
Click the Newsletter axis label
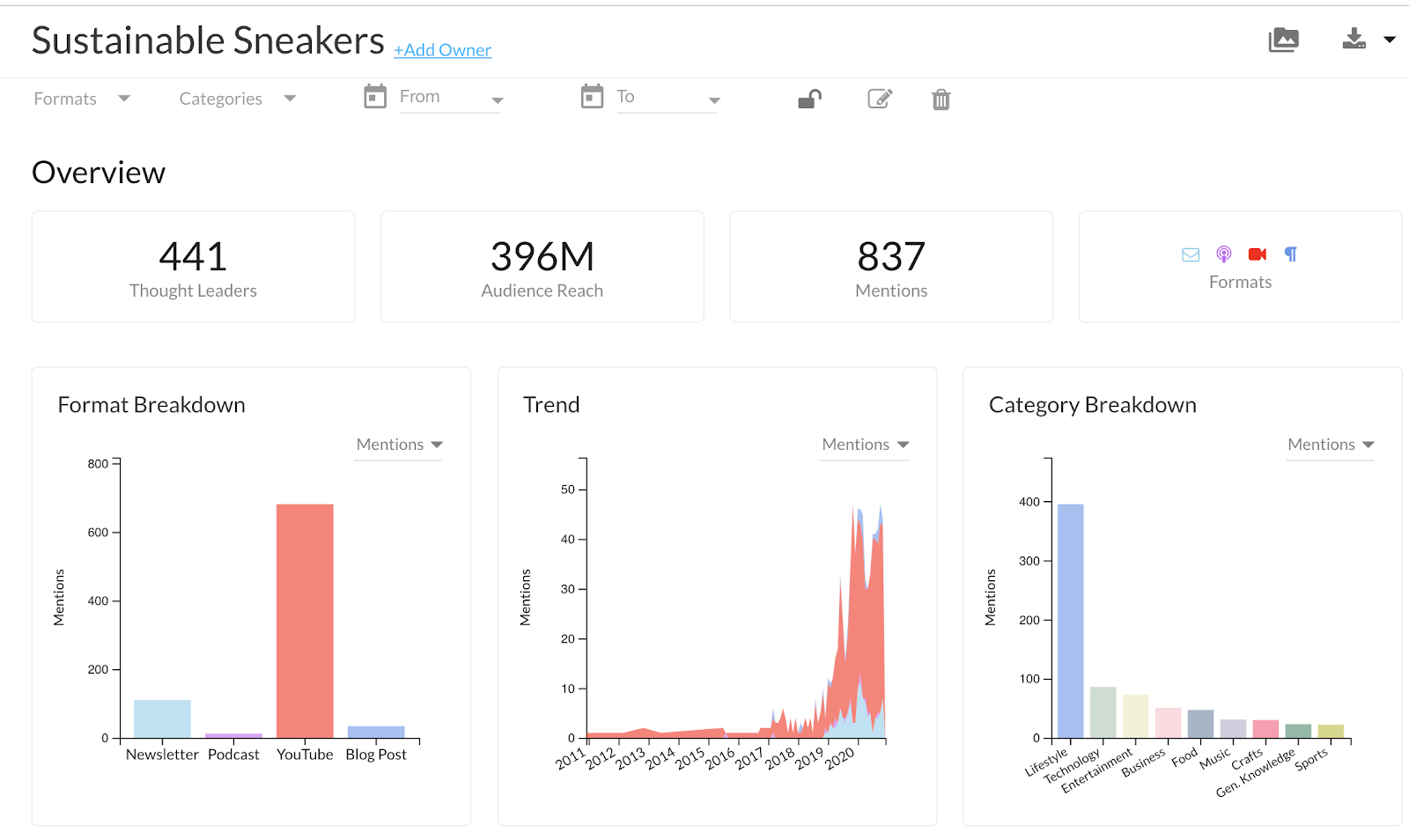162,755
